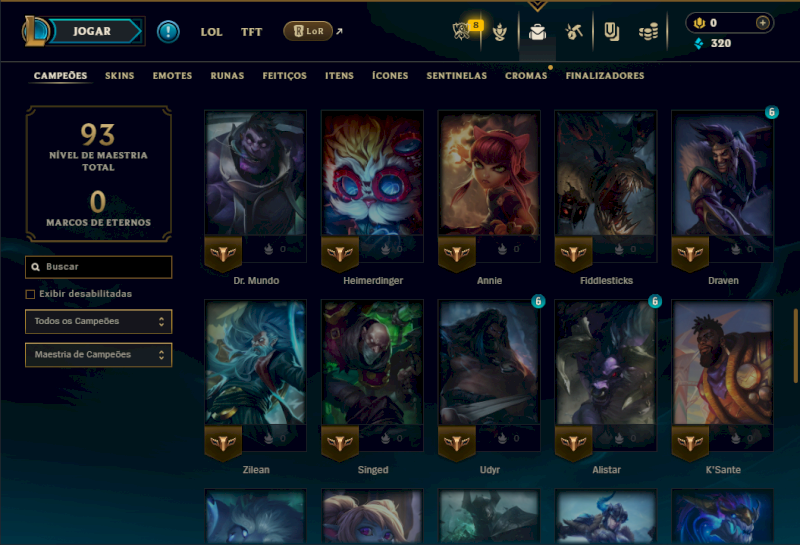The height and width of the screenshot is (545, 800).
Task: Click the champion list vertical scrollbar
Action: tap(795, 345)
